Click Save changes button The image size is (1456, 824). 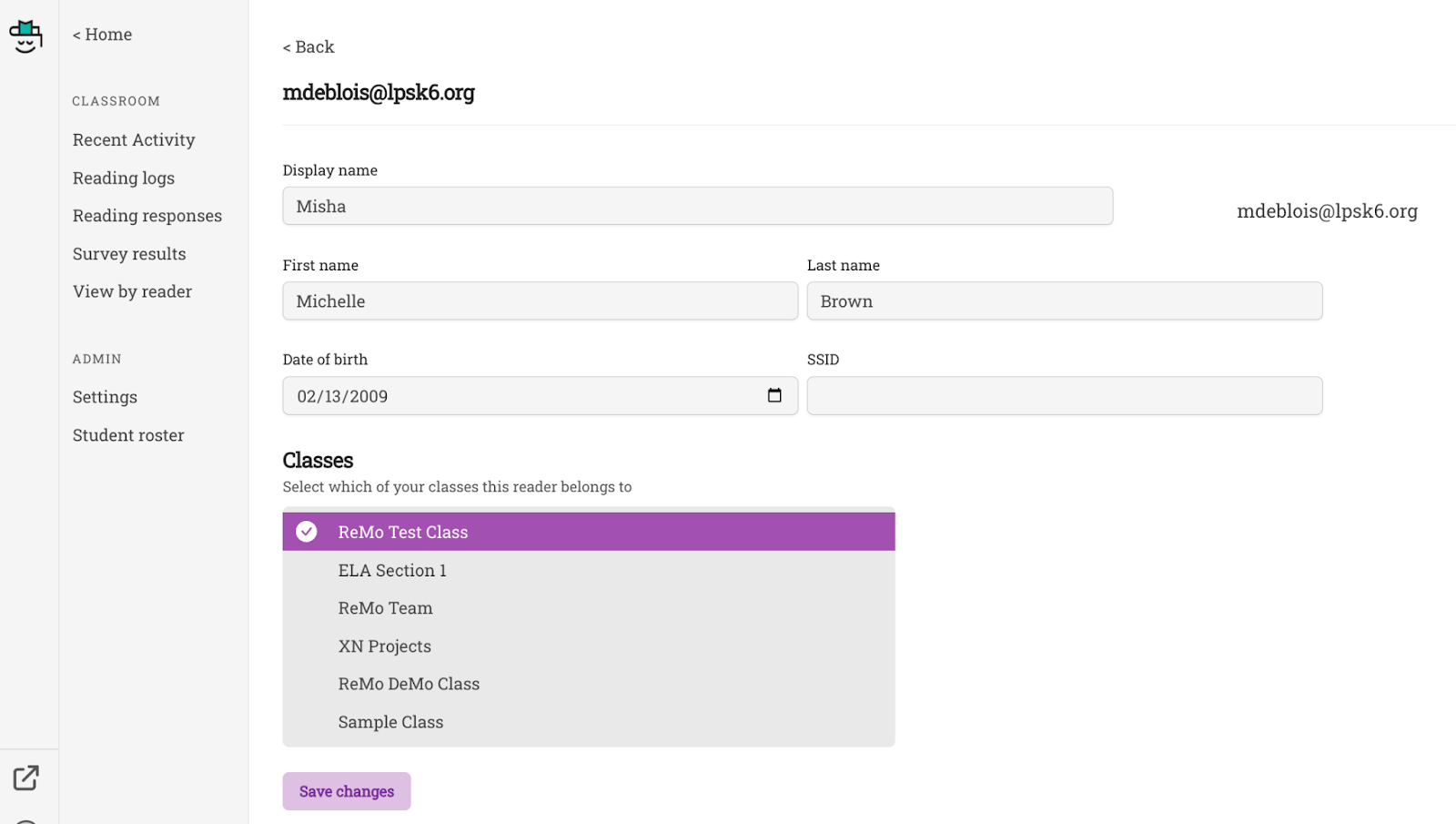pyautogui.click(x=347, y=791)
